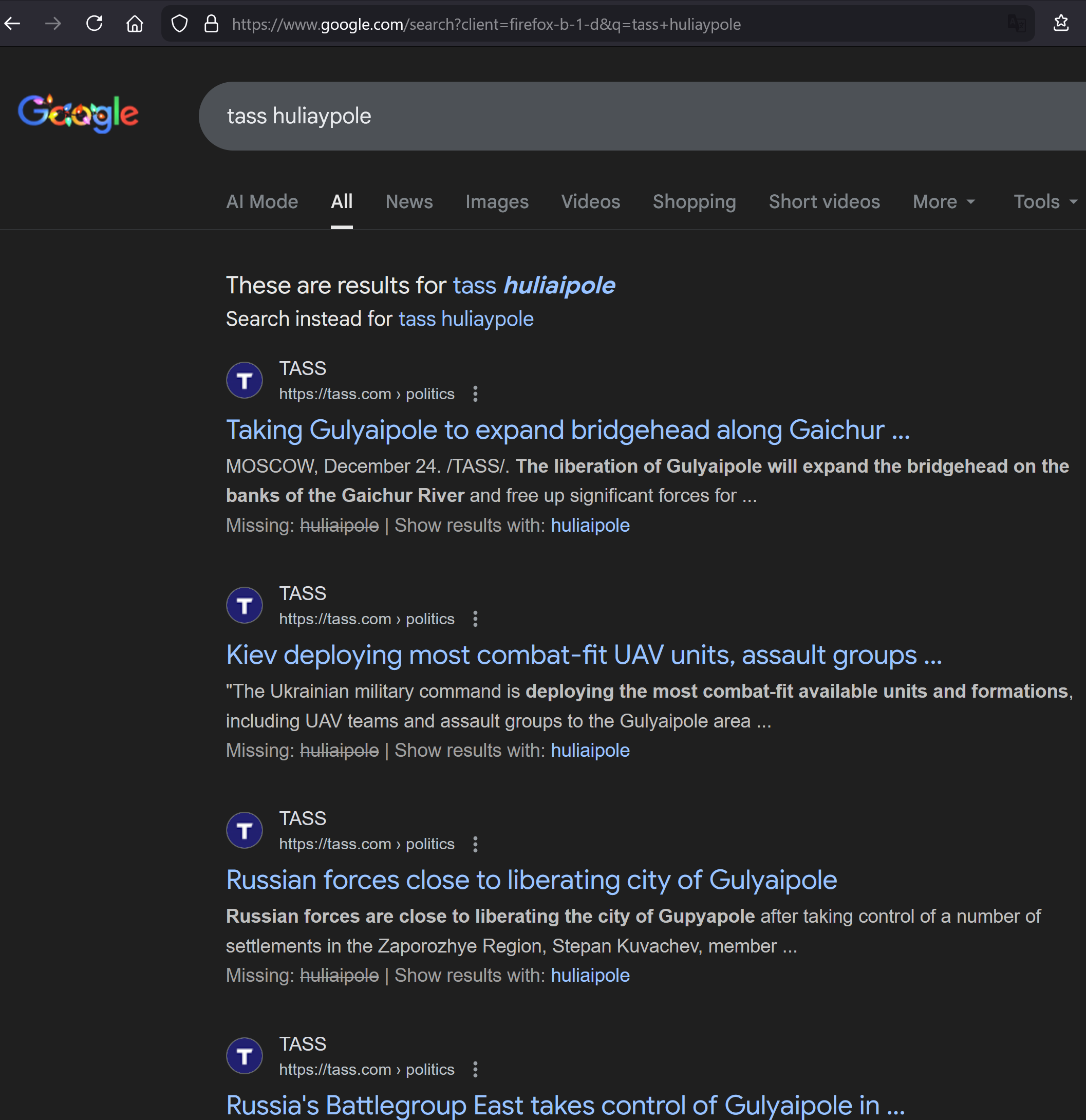Open AI Mode tab

pyautogui.click(x=262, y=202)
